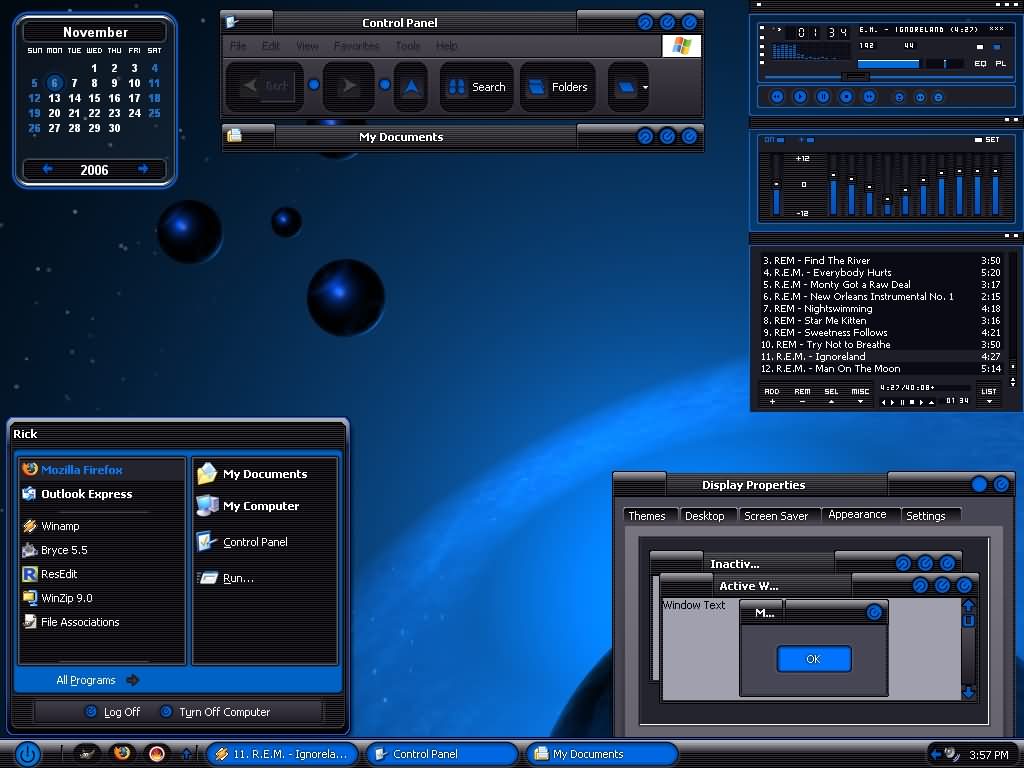Open Control Panel File menu
Viewport: 1024px width, 768px height.
(x=238, y=46)
